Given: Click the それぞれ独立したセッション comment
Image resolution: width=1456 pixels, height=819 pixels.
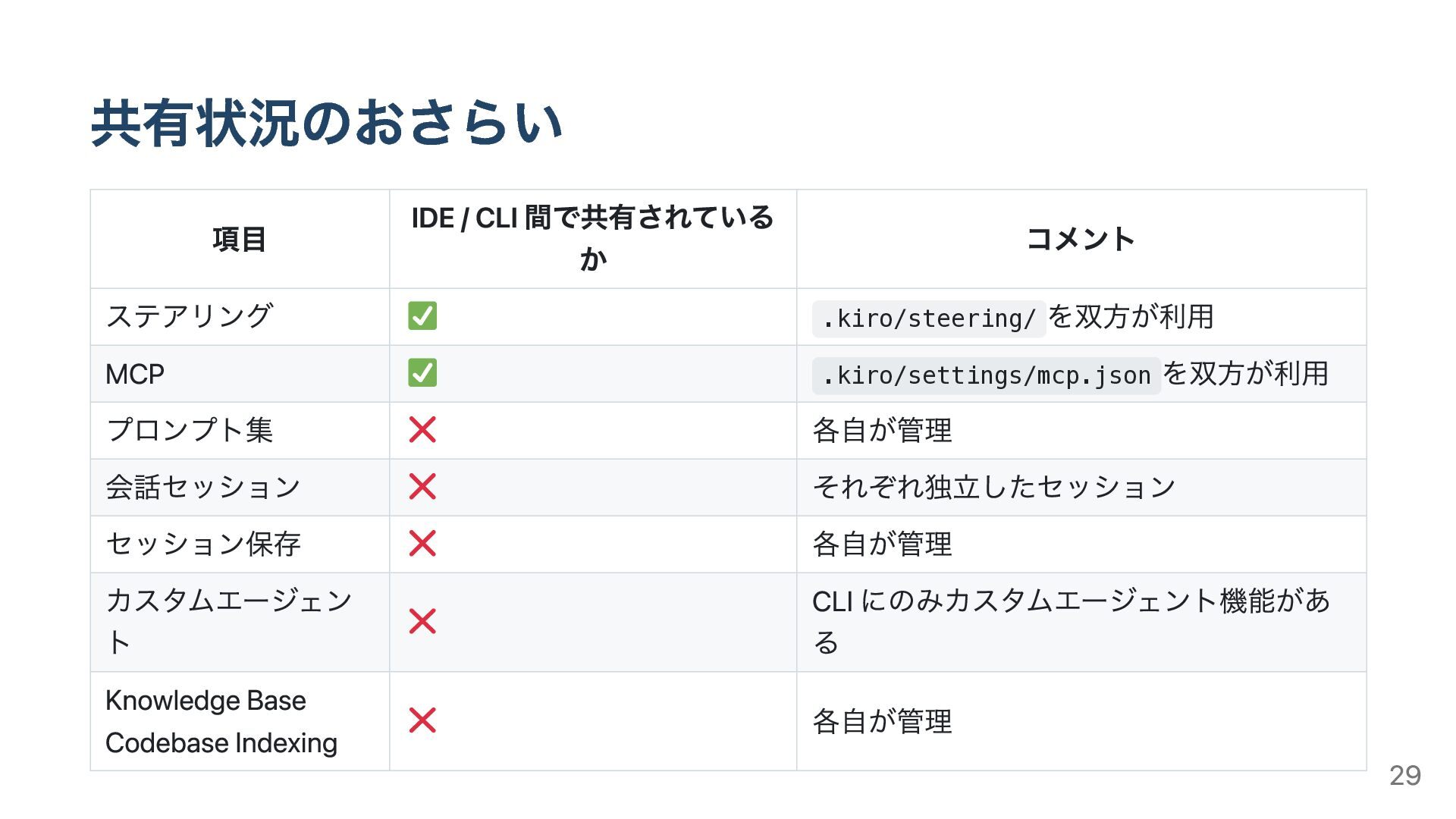Looking at the screenshot, I should coord(993,487).
